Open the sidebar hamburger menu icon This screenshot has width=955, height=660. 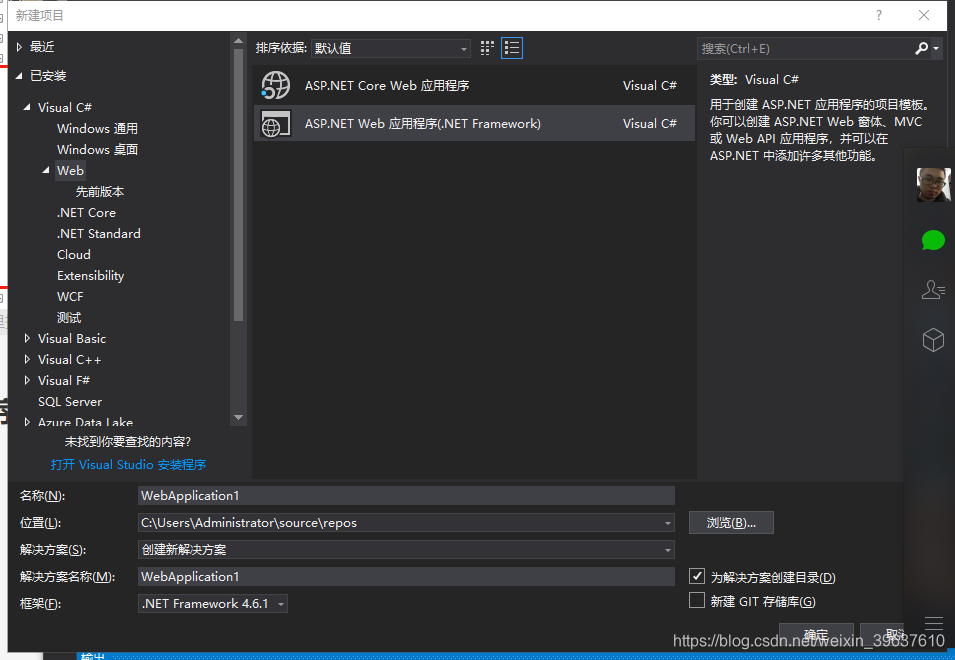933,623
